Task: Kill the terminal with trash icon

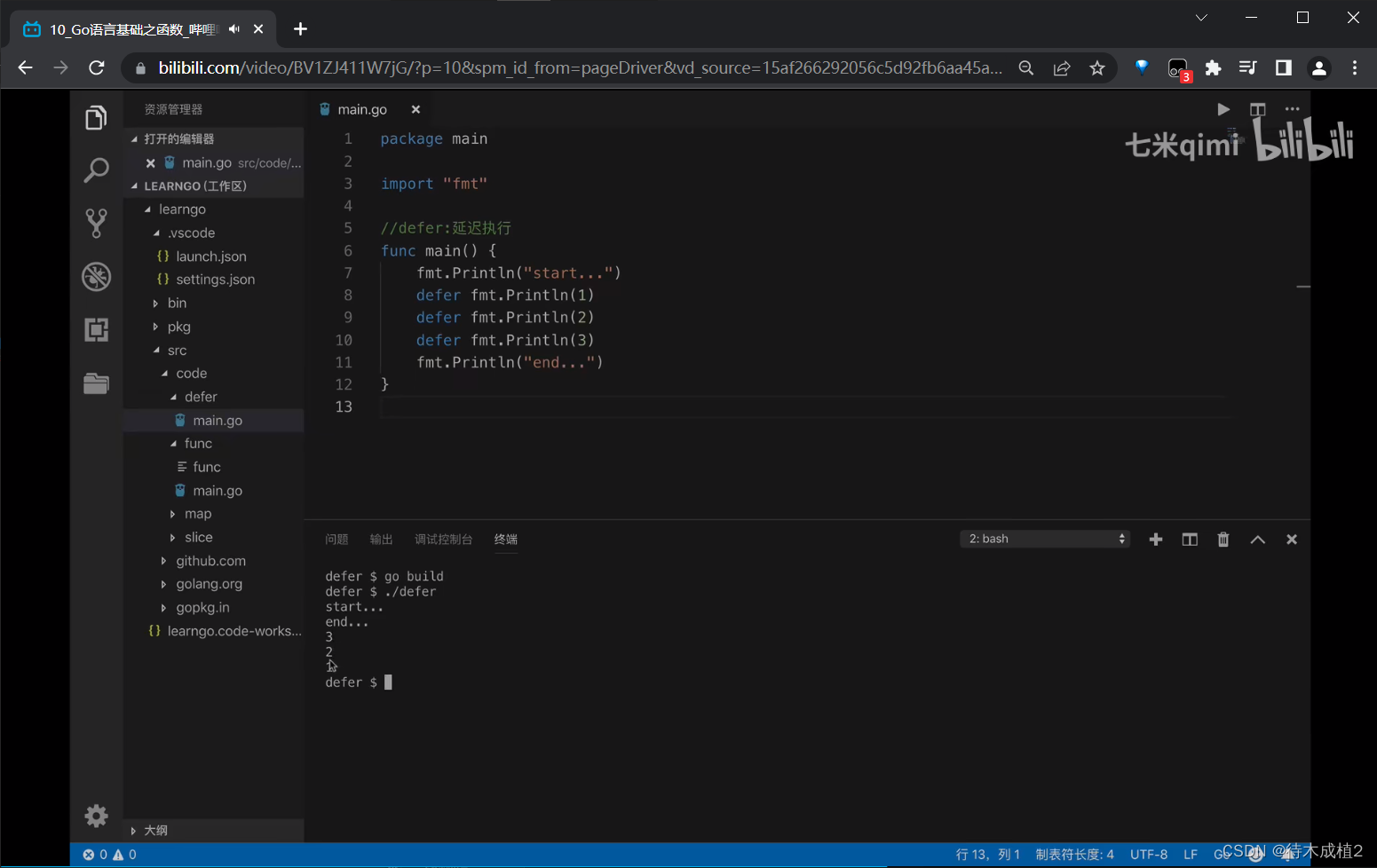Action: coord(1223,540)
